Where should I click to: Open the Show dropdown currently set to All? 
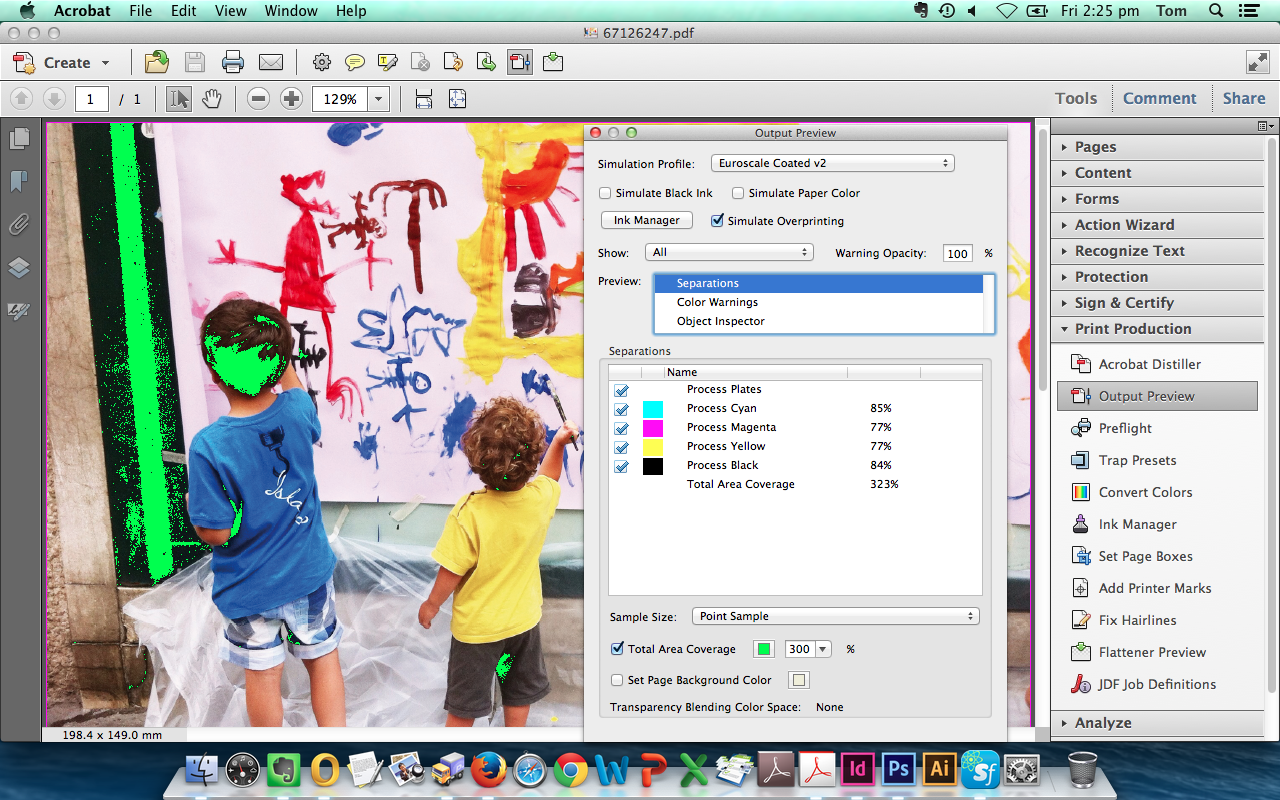point(729,252)
